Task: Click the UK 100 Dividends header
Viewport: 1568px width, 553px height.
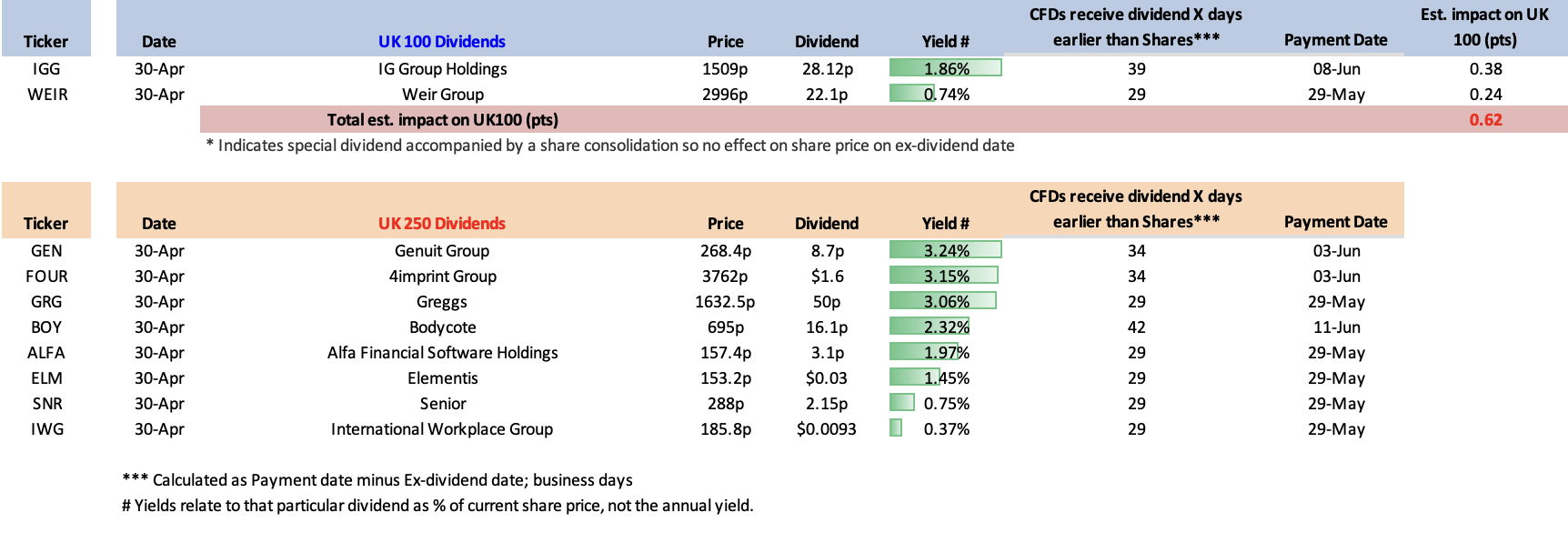Action: (x=441, y=42)
